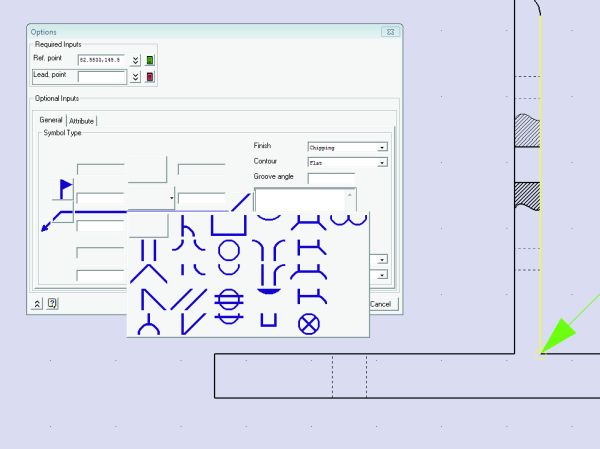Screen dimensions: 600x449
Task: Expand the Ref. point double-chevron options
Action: coord(136,60)
